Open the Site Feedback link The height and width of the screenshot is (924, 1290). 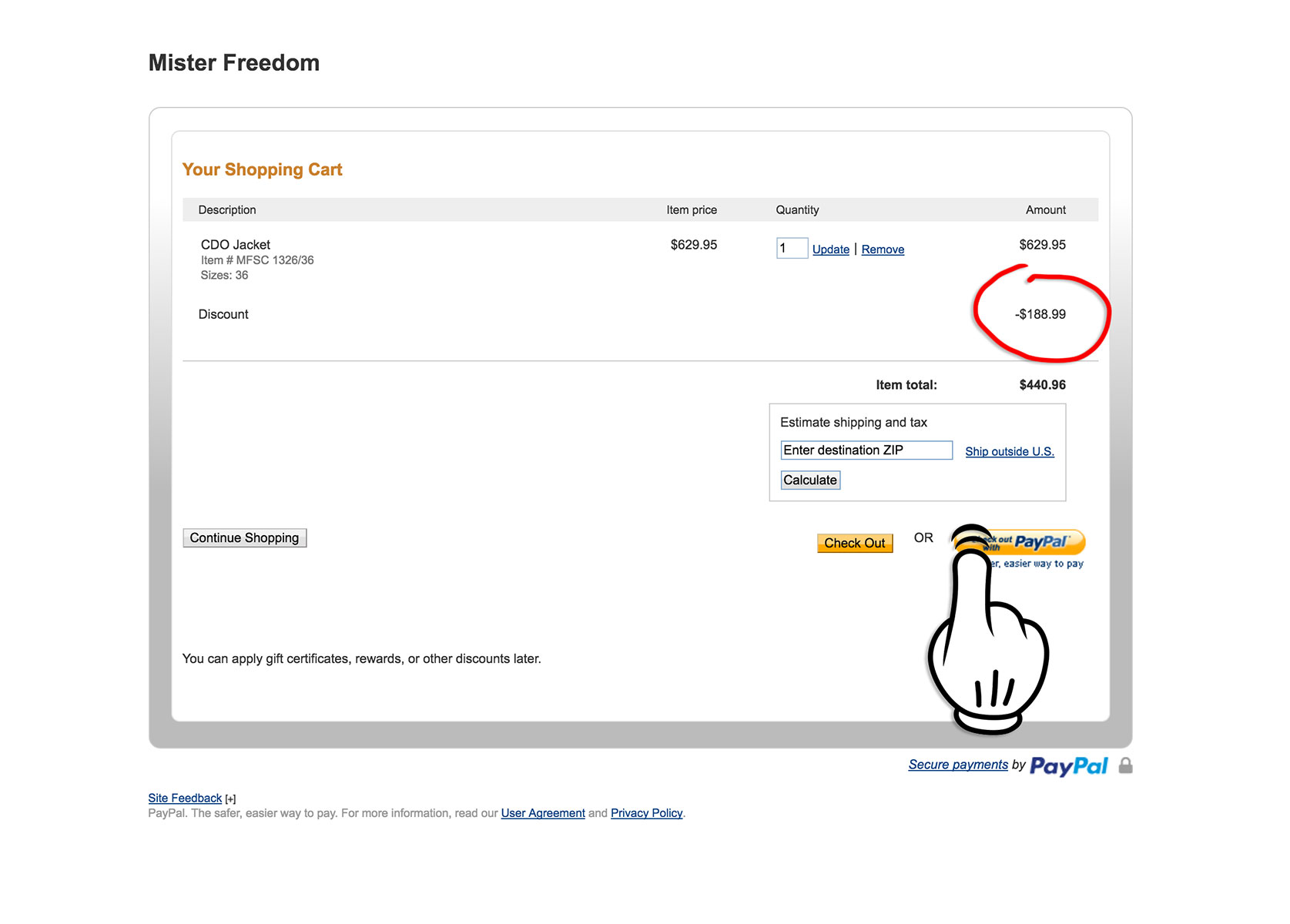(x=185, y=798)
